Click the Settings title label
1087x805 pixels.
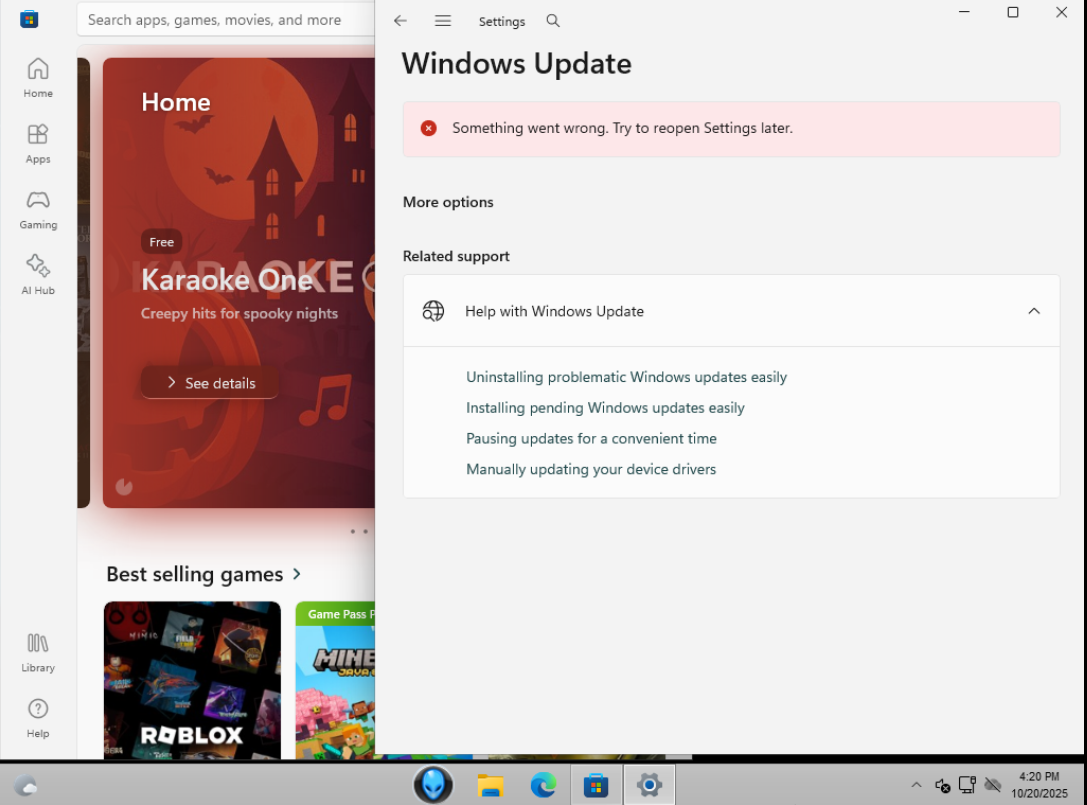[x=502, y=21]
